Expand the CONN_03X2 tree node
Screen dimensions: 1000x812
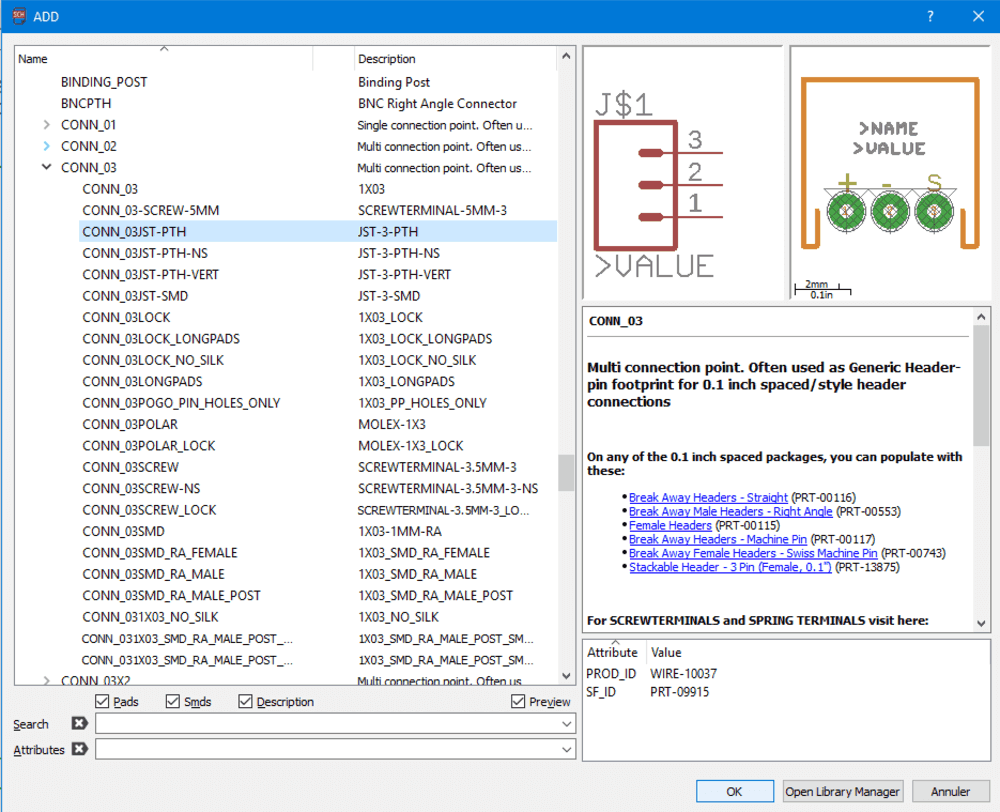[x=47, y=681]
